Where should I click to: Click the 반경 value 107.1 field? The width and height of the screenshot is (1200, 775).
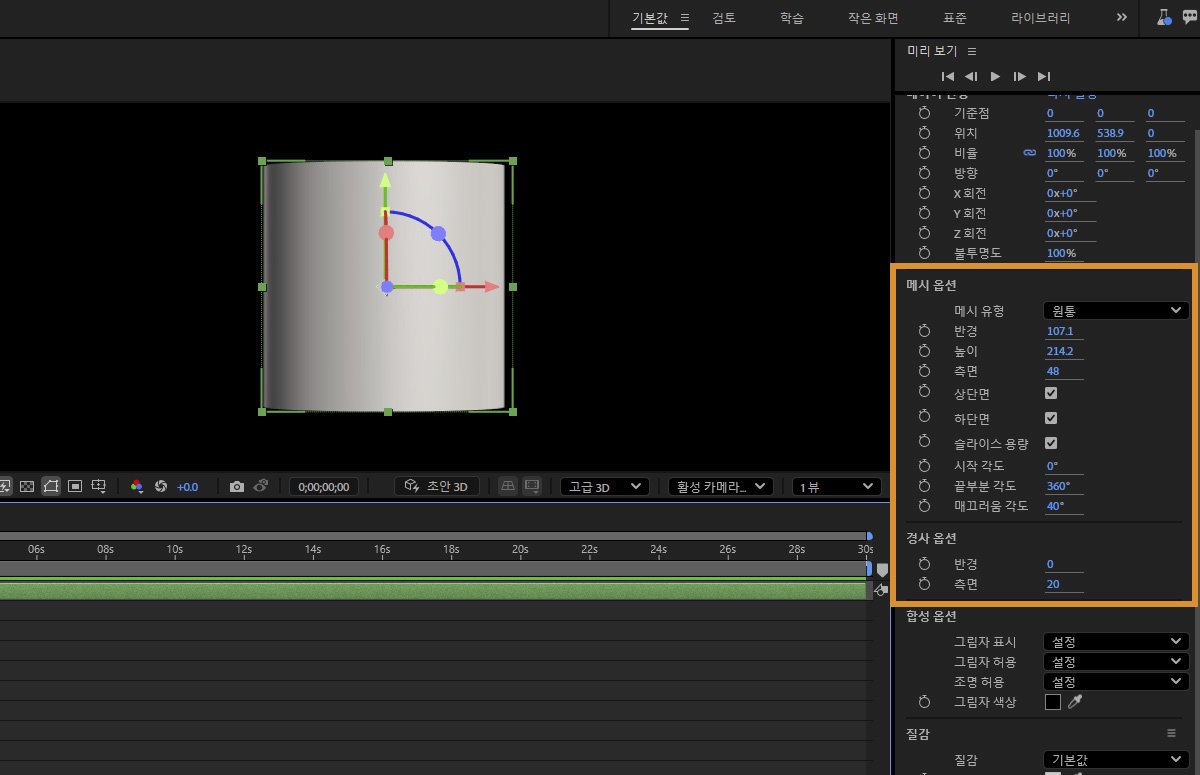pos(1065,331)
